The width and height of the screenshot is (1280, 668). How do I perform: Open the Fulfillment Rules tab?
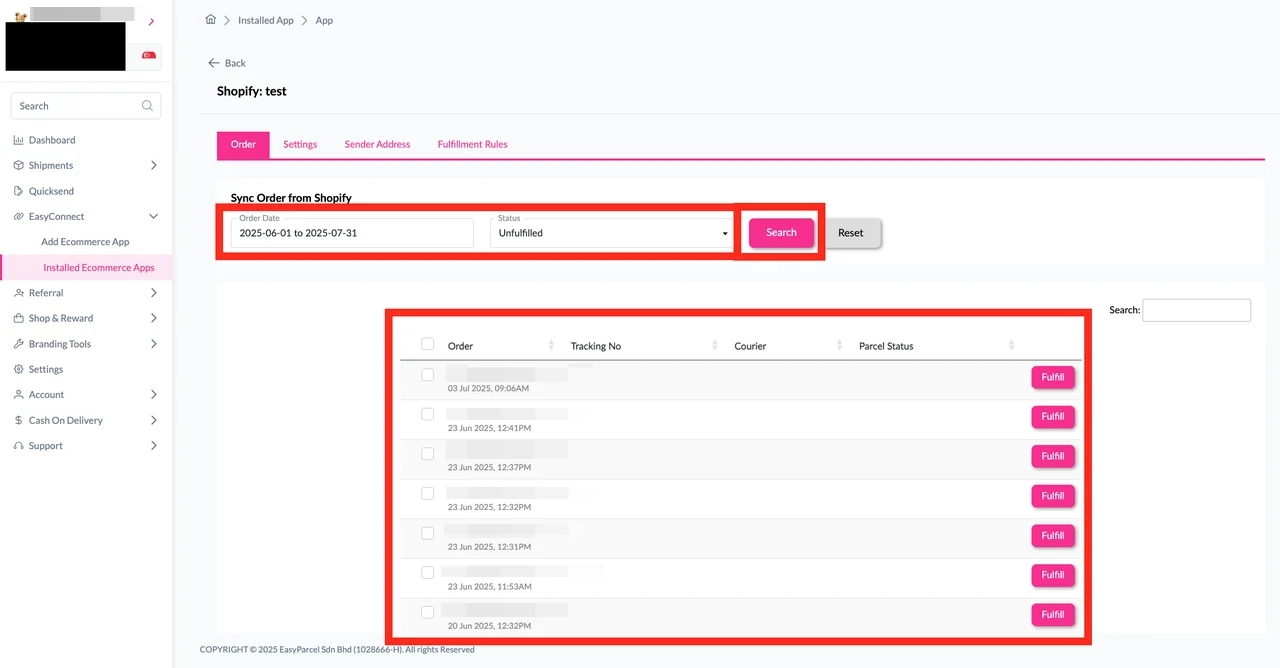tap(471, 144)
